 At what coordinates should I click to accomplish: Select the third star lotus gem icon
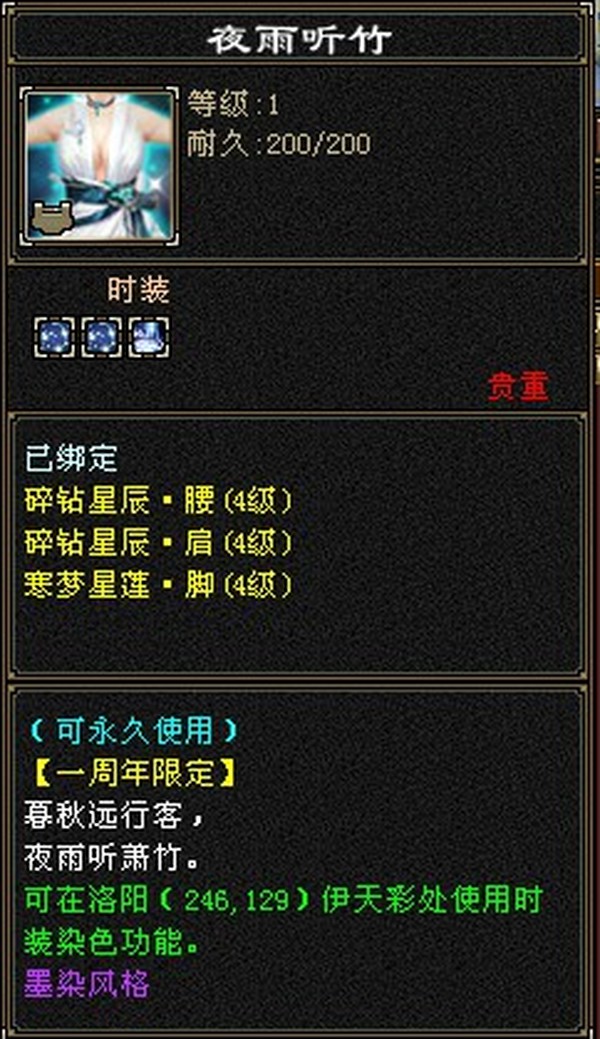click(149, 337)
